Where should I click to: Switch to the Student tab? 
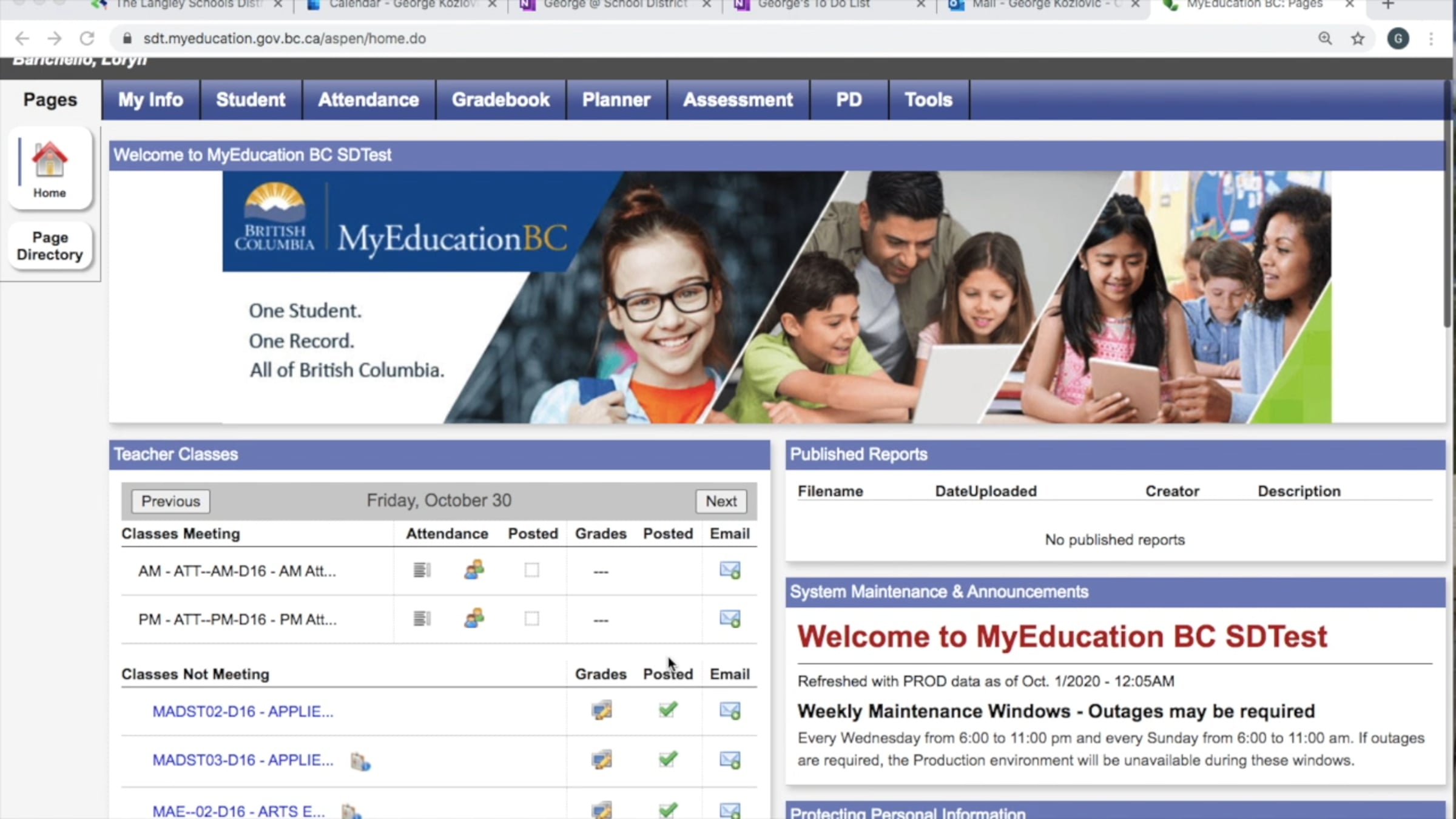coord(251,99)
